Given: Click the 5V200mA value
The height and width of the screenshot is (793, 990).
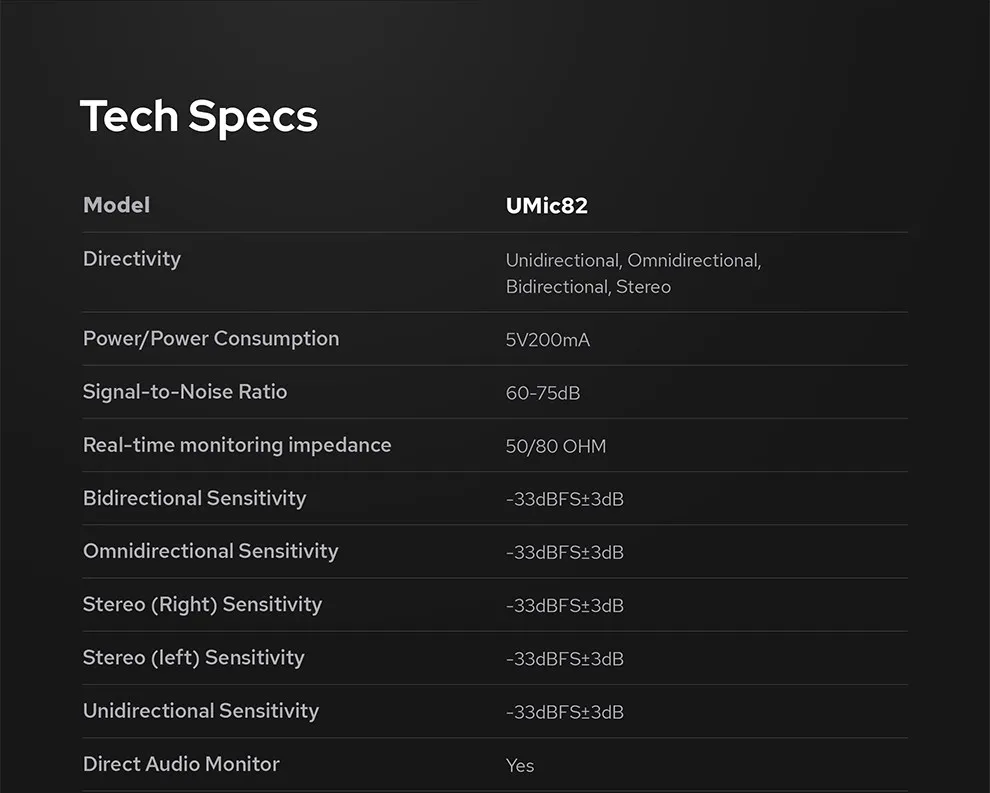Looking at the screenshot, I should (x=548, y=340).
